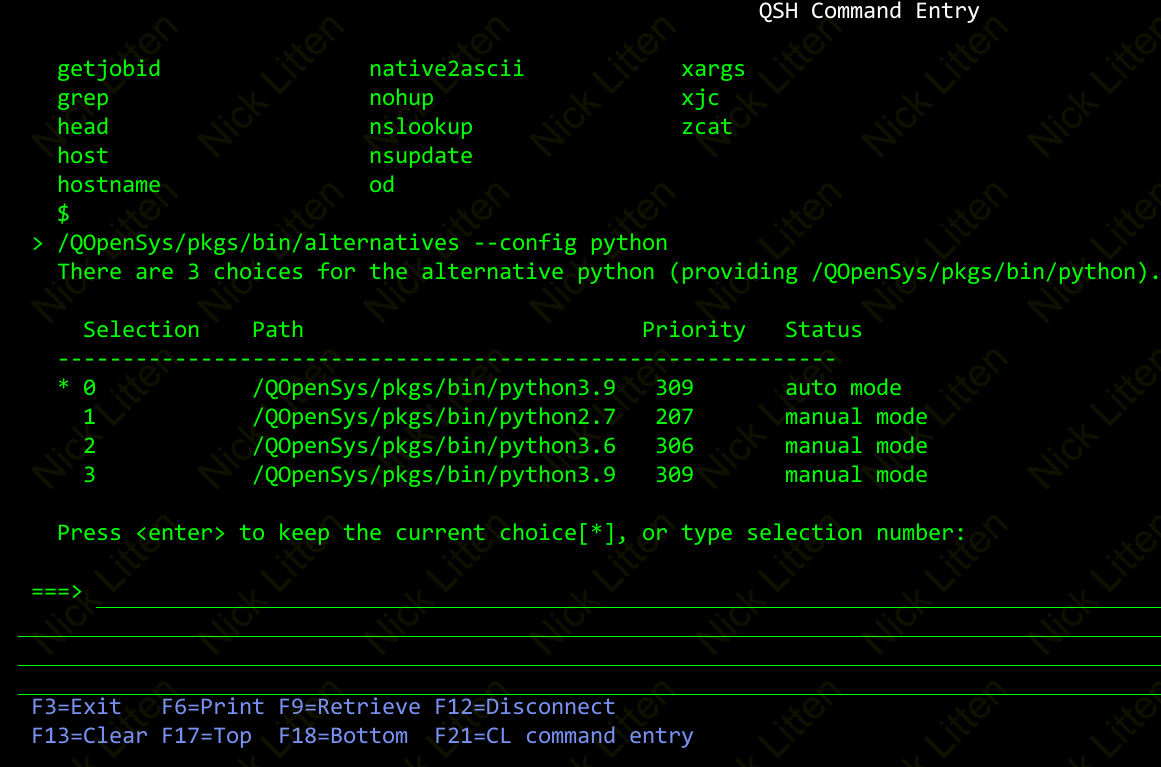Click the python2.7 path
This screenshot has width=1161, height=767.
coord(434,417)
